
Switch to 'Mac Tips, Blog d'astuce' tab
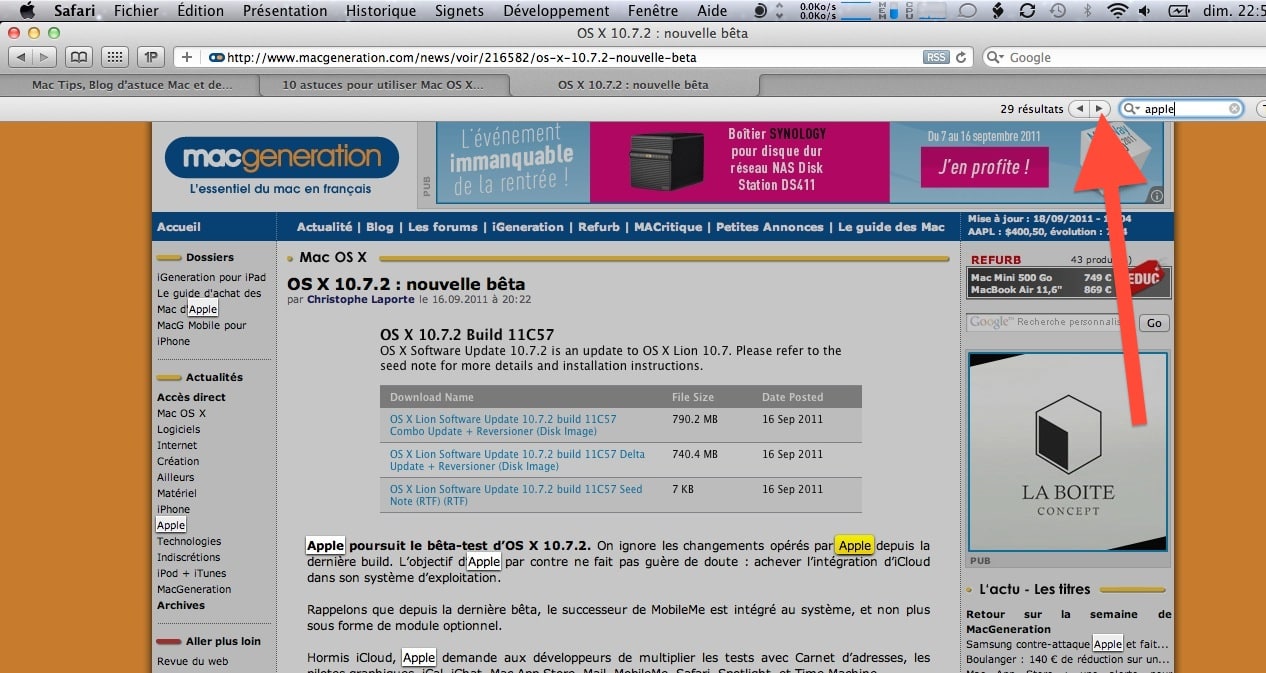coord(132,84)
